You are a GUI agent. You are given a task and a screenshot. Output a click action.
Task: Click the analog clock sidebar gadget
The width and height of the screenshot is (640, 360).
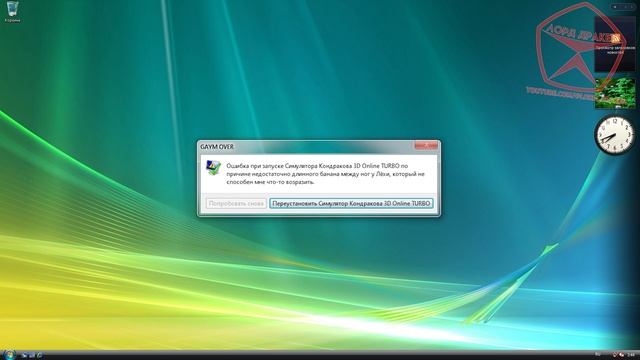click(615, 135)
